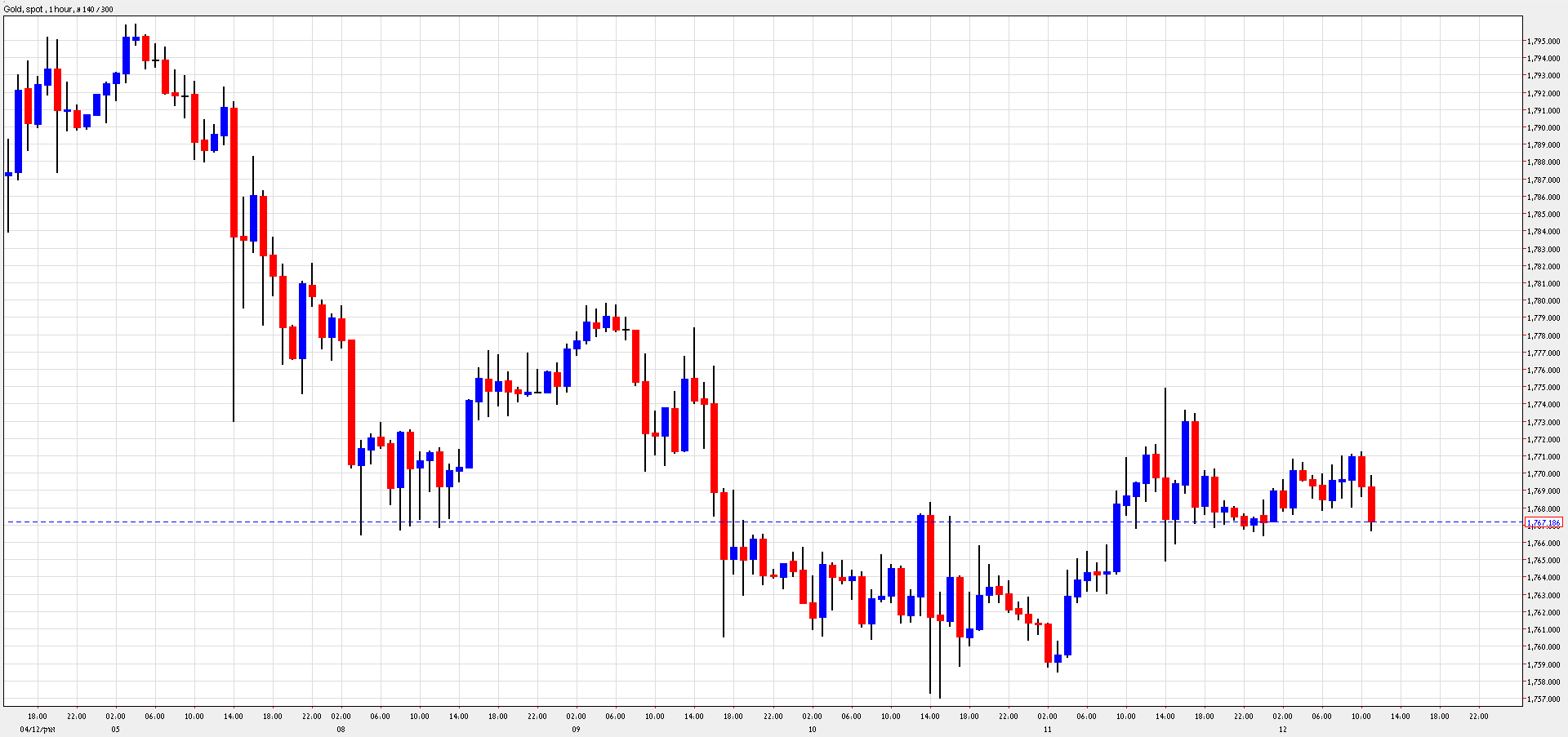Click the 1,776.000 price axis label
The width and height of the screenshot is (1568, 737).
click(1543, 371)
